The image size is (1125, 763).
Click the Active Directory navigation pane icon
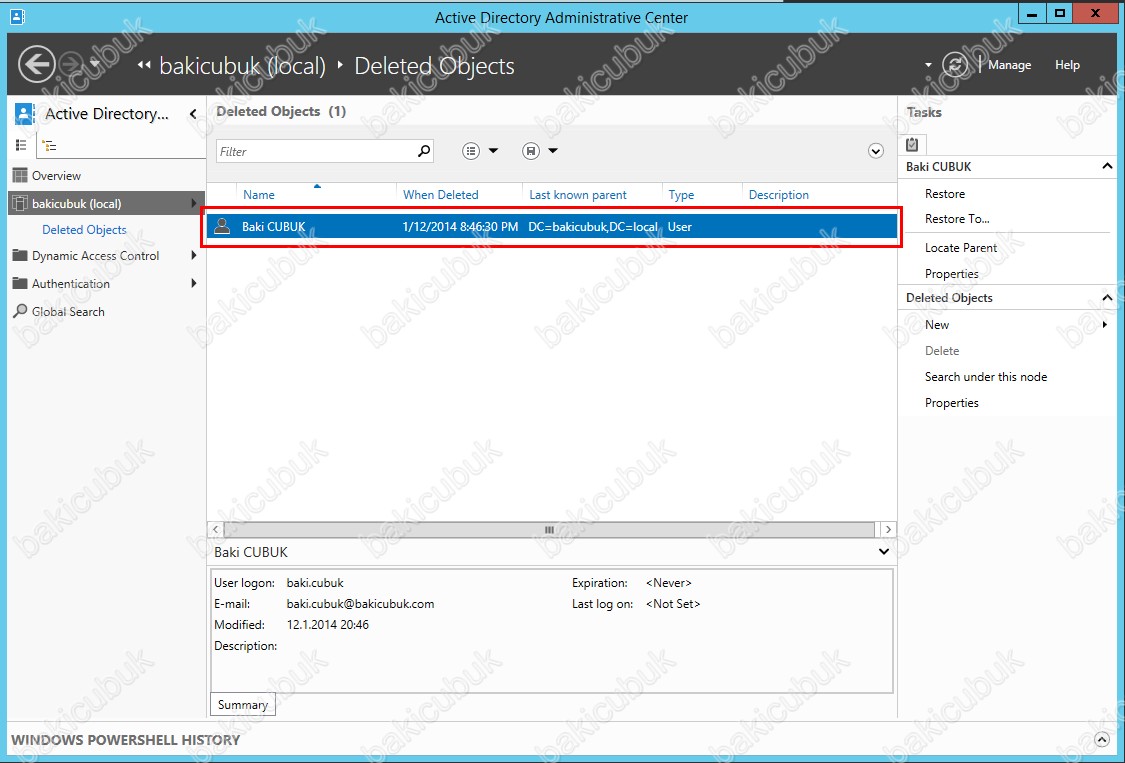[24, 113]
